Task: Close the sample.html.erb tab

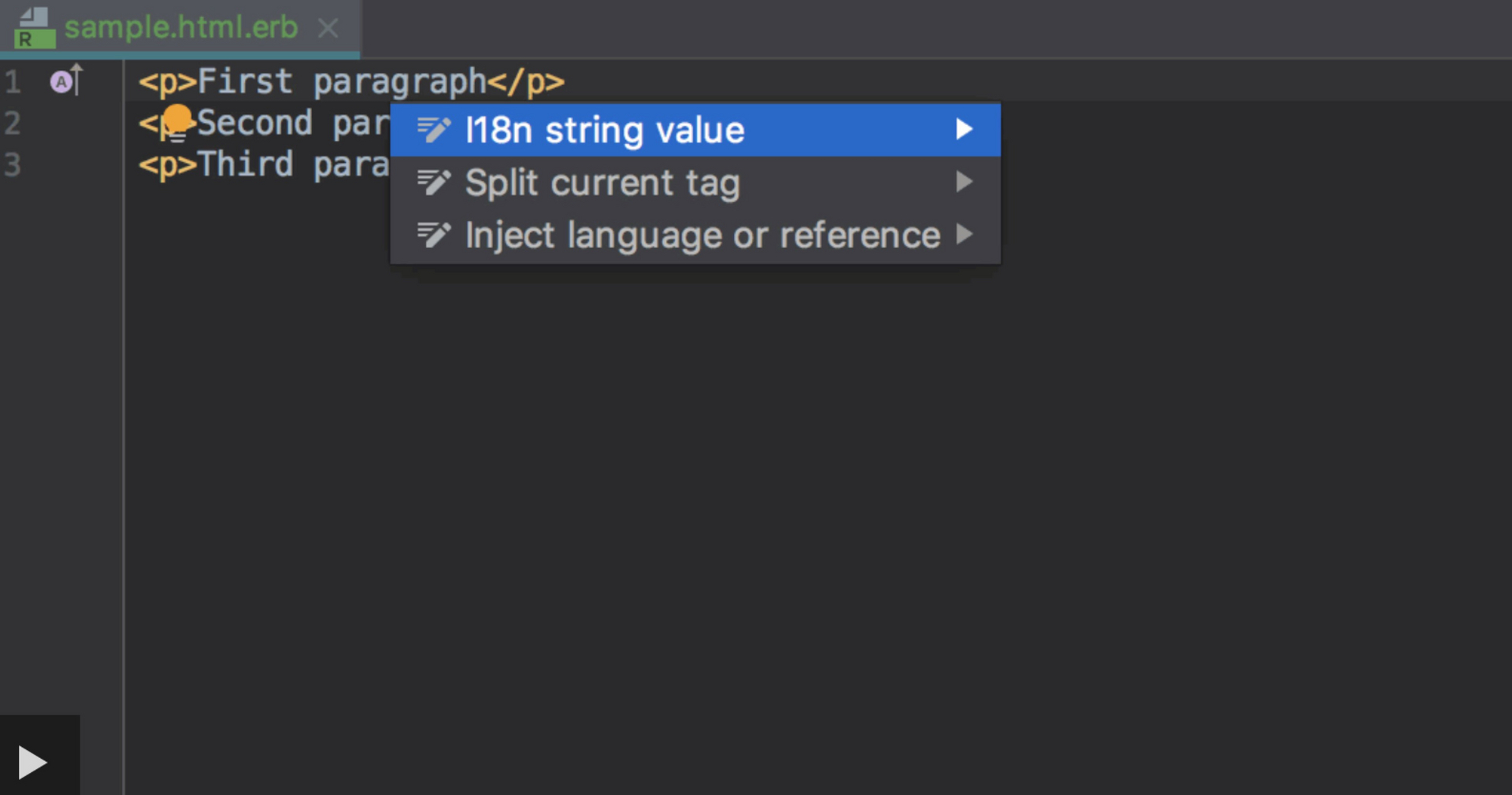Action: [x=328, y=29]
